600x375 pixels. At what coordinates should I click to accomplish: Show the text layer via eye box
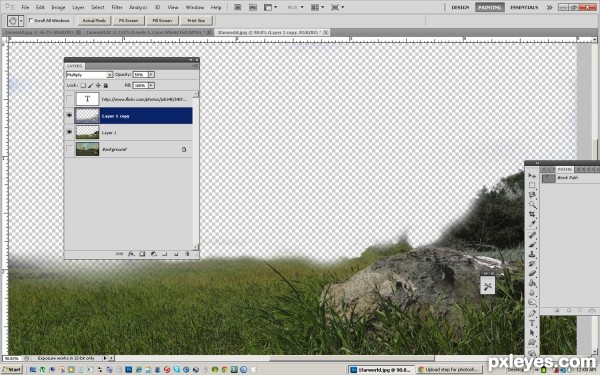tap(69, 99)
